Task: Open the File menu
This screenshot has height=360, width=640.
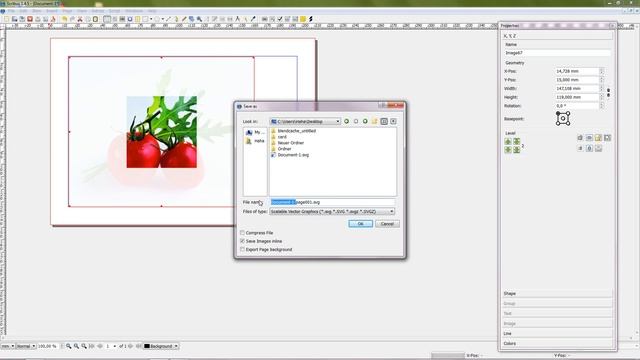Action: [x=11, y=11]
